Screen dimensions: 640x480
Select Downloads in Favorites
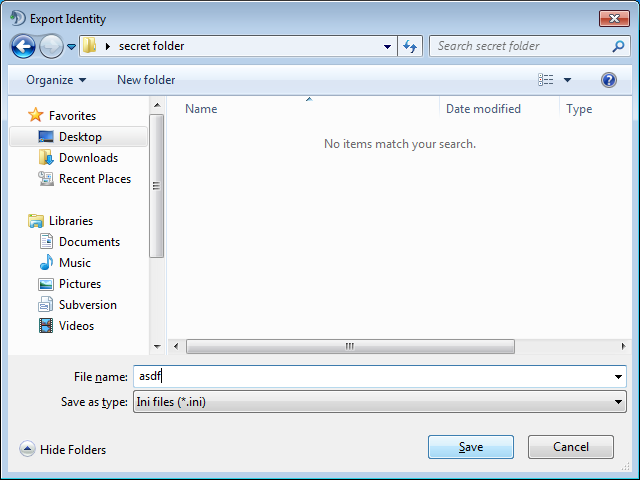[x=88, y=158]
